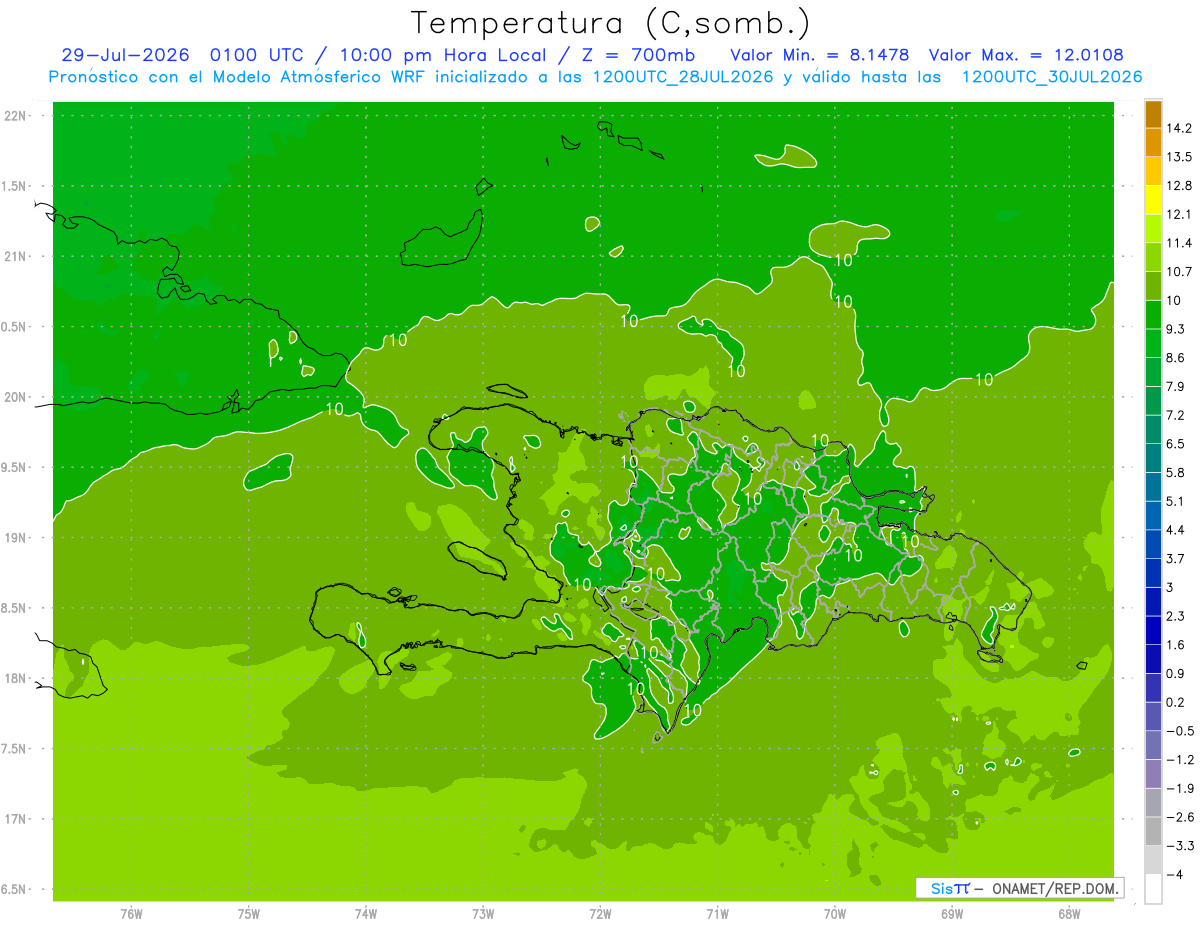The width and height of the screenshot is (1200, 927).
Task: Click the "18N" latitude label
Action: 16,679
